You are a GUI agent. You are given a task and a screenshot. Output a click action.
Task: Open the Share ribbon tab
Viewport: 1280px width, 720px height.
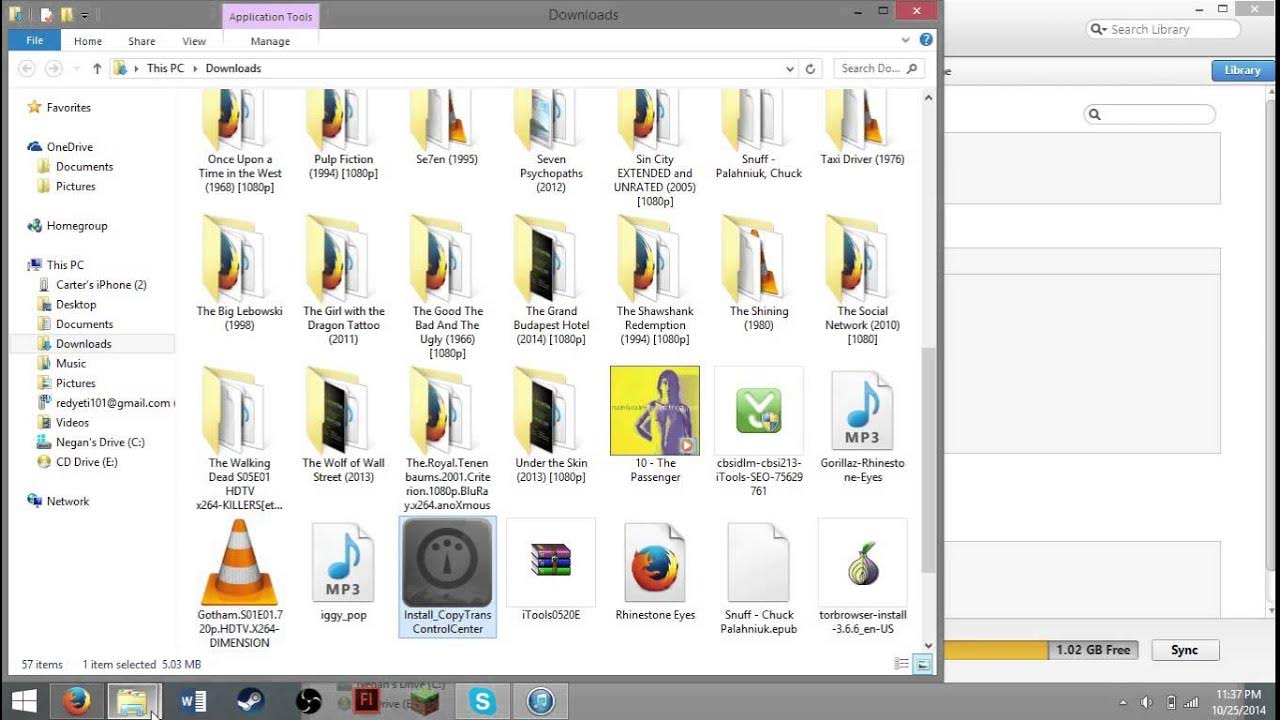(142, 41)
